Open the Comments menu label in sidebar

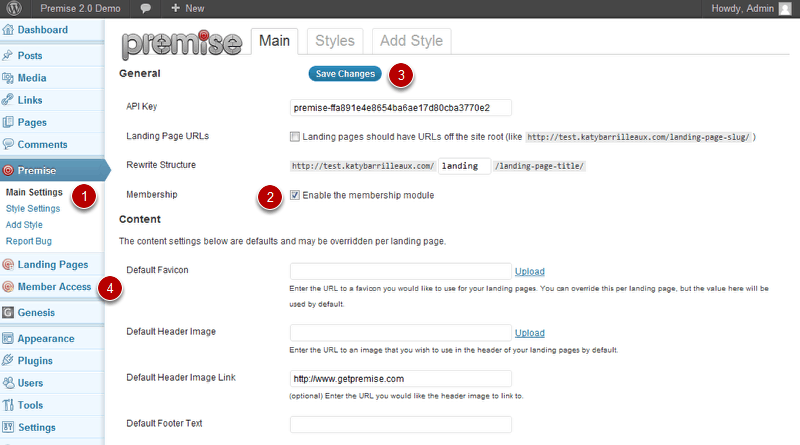tap(42, 144)
